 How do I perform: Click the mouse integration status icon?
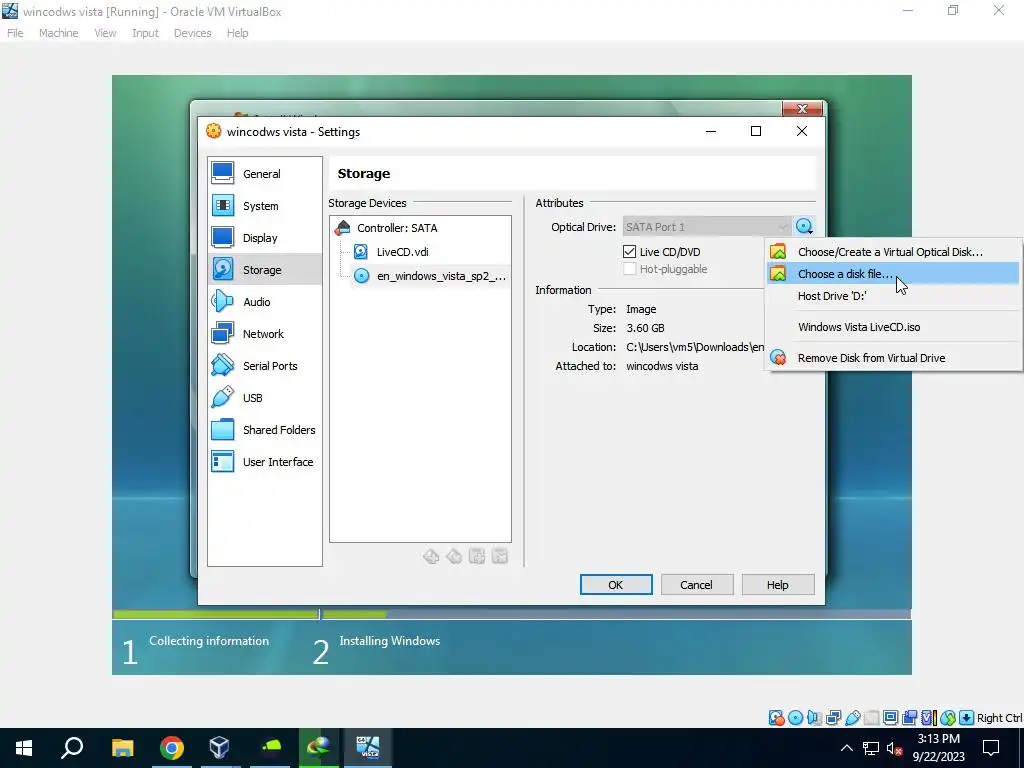pos(948,718)
